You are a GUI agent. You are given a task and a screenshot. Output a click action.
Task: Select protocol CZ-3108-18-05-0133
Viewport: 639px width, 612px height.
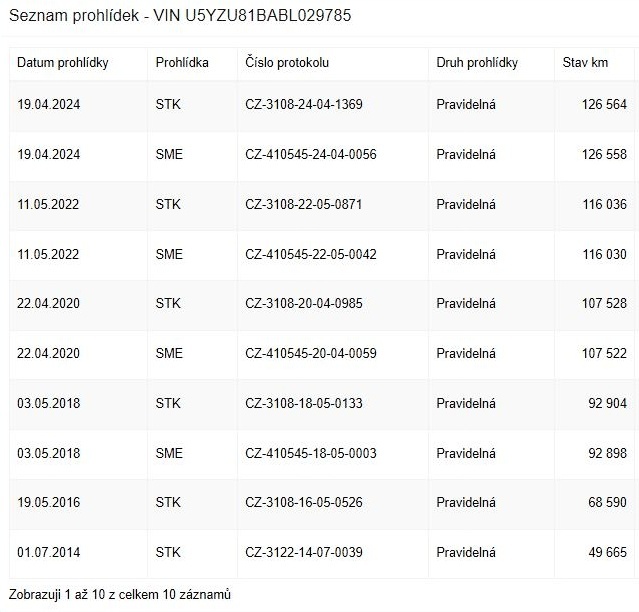tap(311, 403)
